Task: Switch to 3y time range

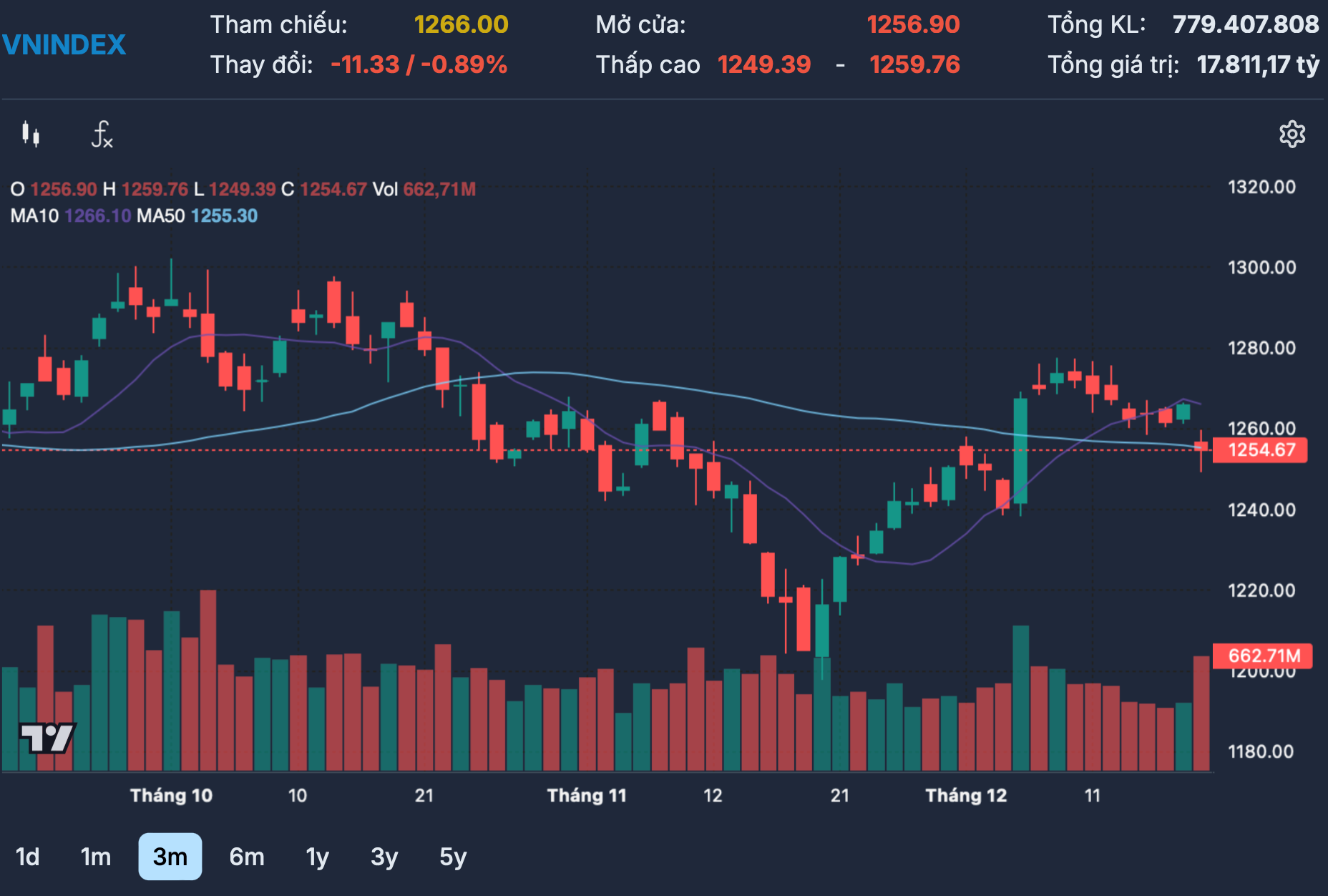Action: 384,857
